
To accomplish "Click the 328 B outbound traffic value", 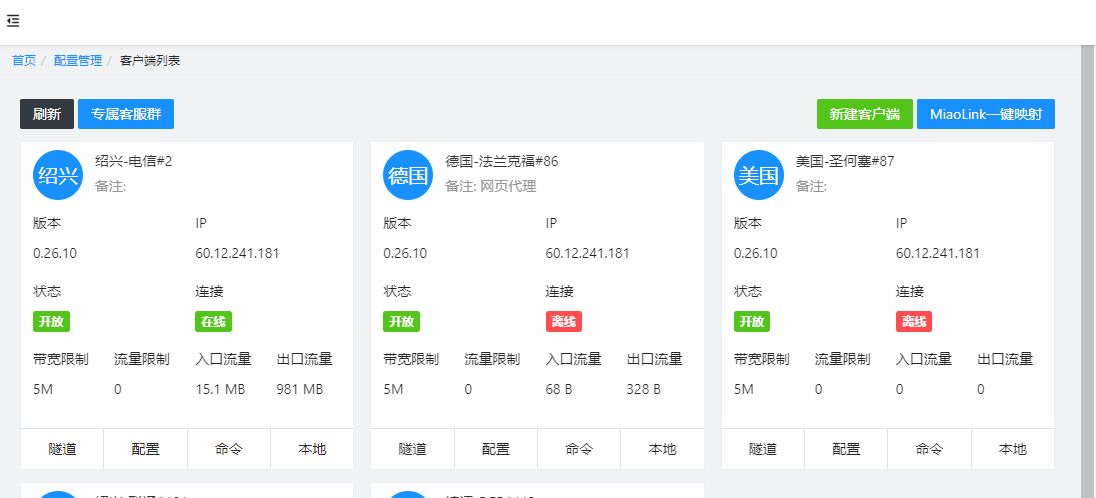I will [644, 390].
